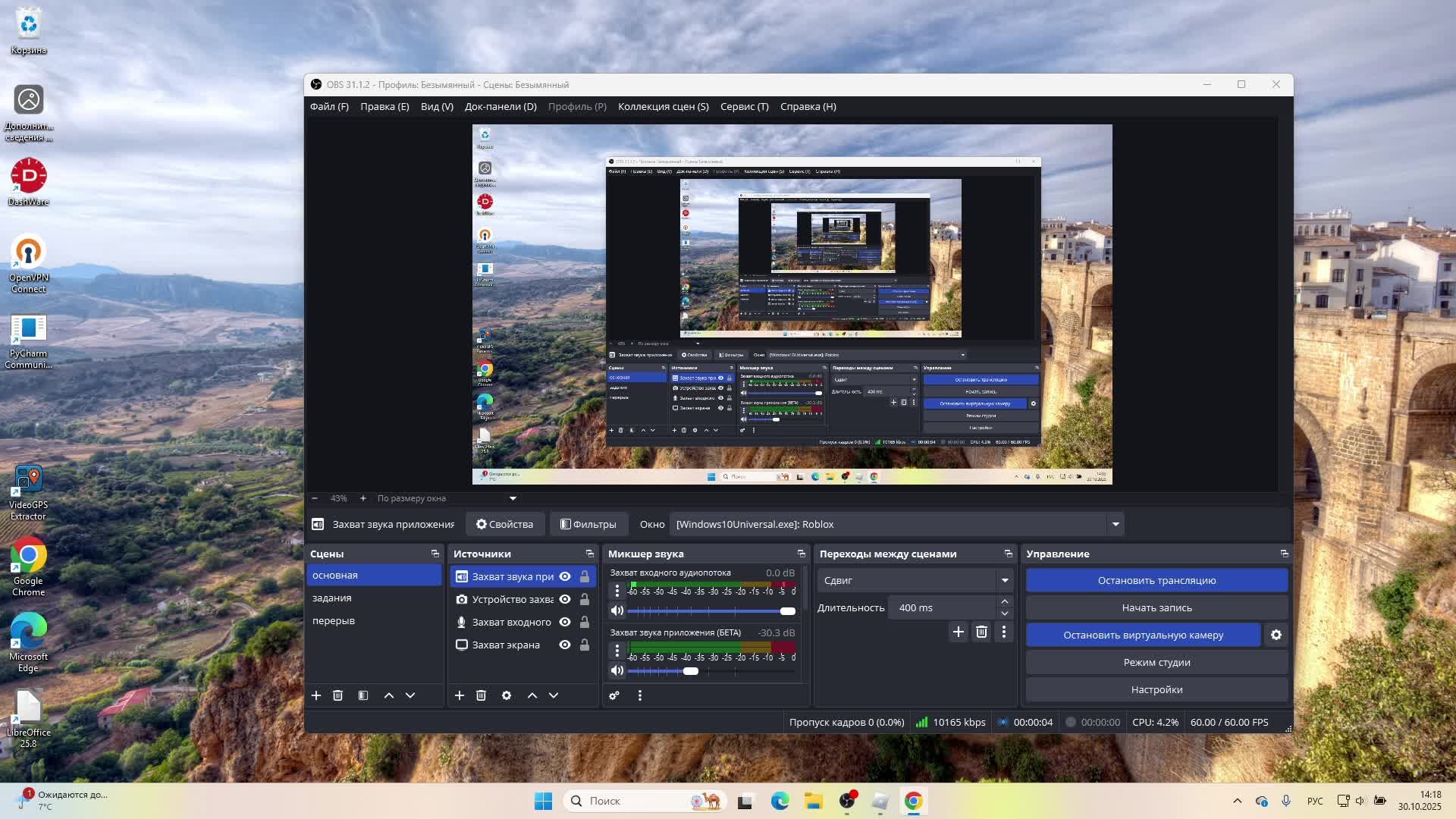This screenshot has height=819, width=1456.
Task: Remove the selected source with trash icon
Action: pos(481,695)
